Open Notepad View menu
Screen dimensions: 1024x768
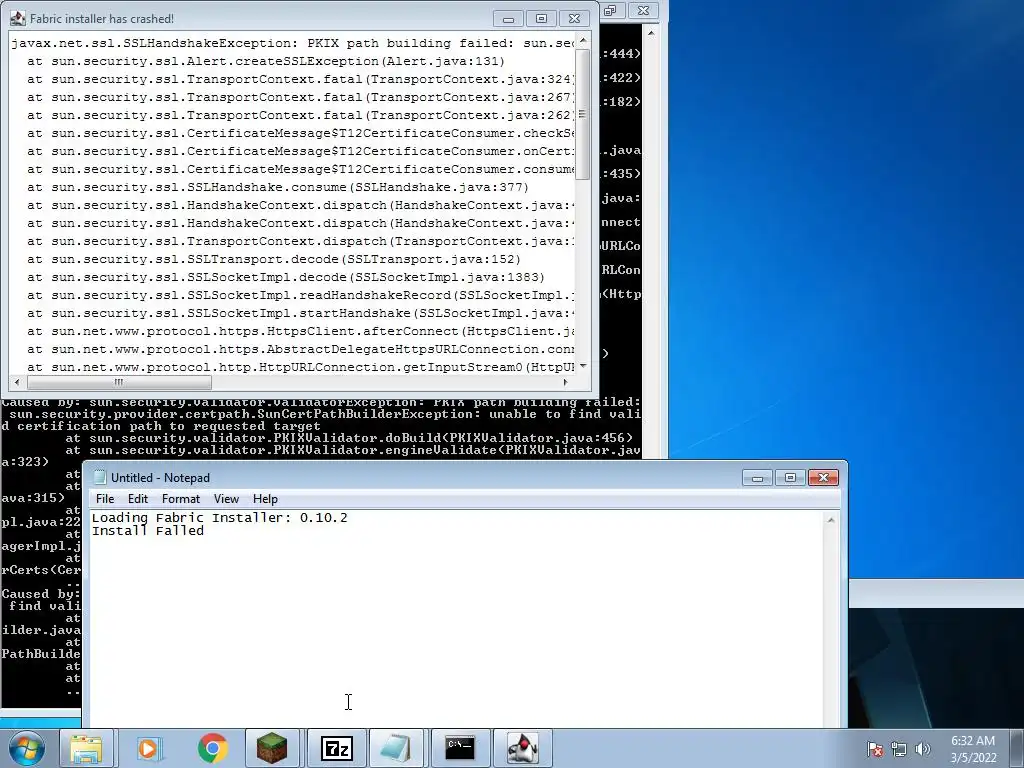tap(226, 499)
